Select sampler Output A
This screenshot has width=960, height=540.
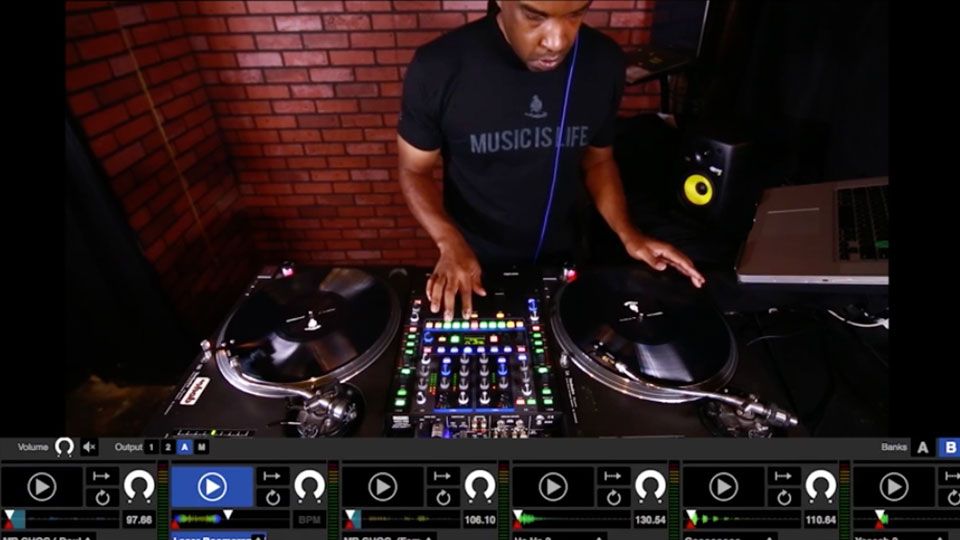[184, 448]
